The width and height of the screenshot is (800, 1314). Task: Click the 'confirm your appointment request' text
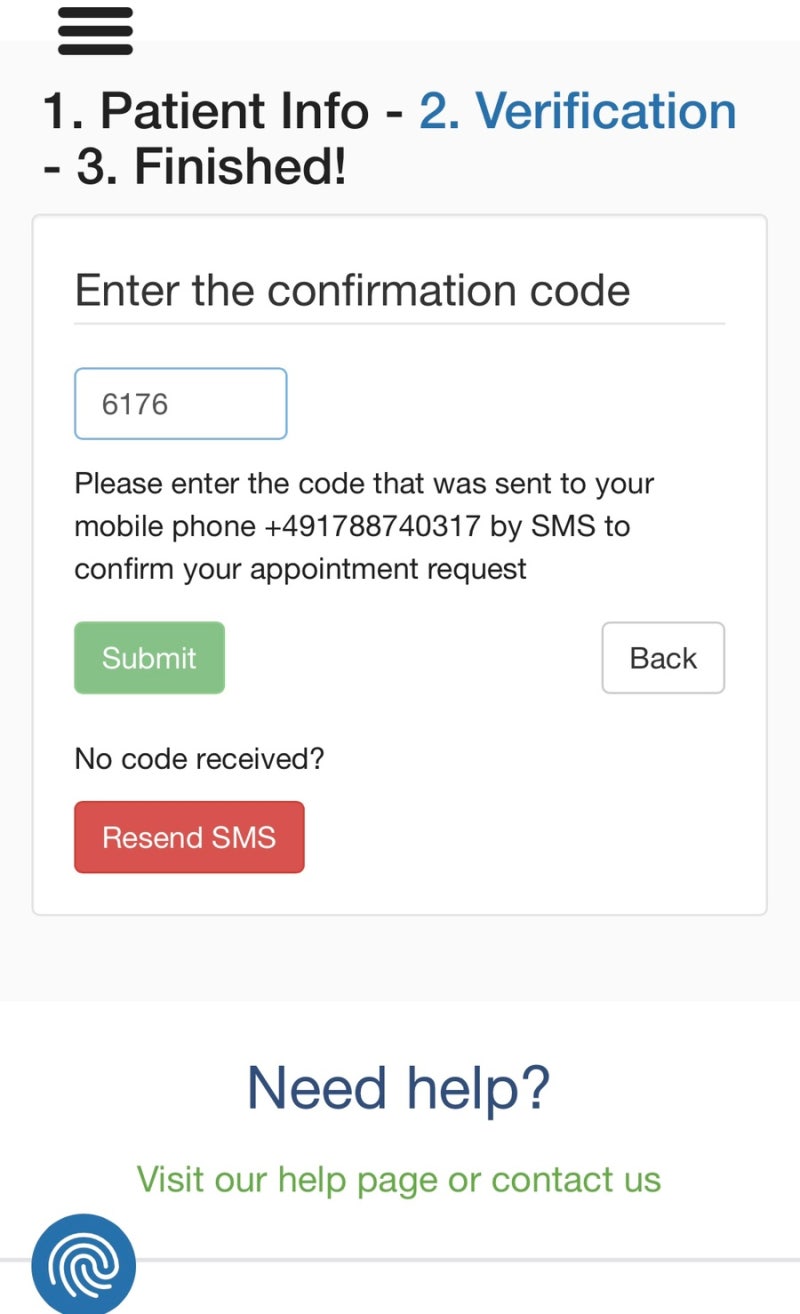[x=300, y=569]
